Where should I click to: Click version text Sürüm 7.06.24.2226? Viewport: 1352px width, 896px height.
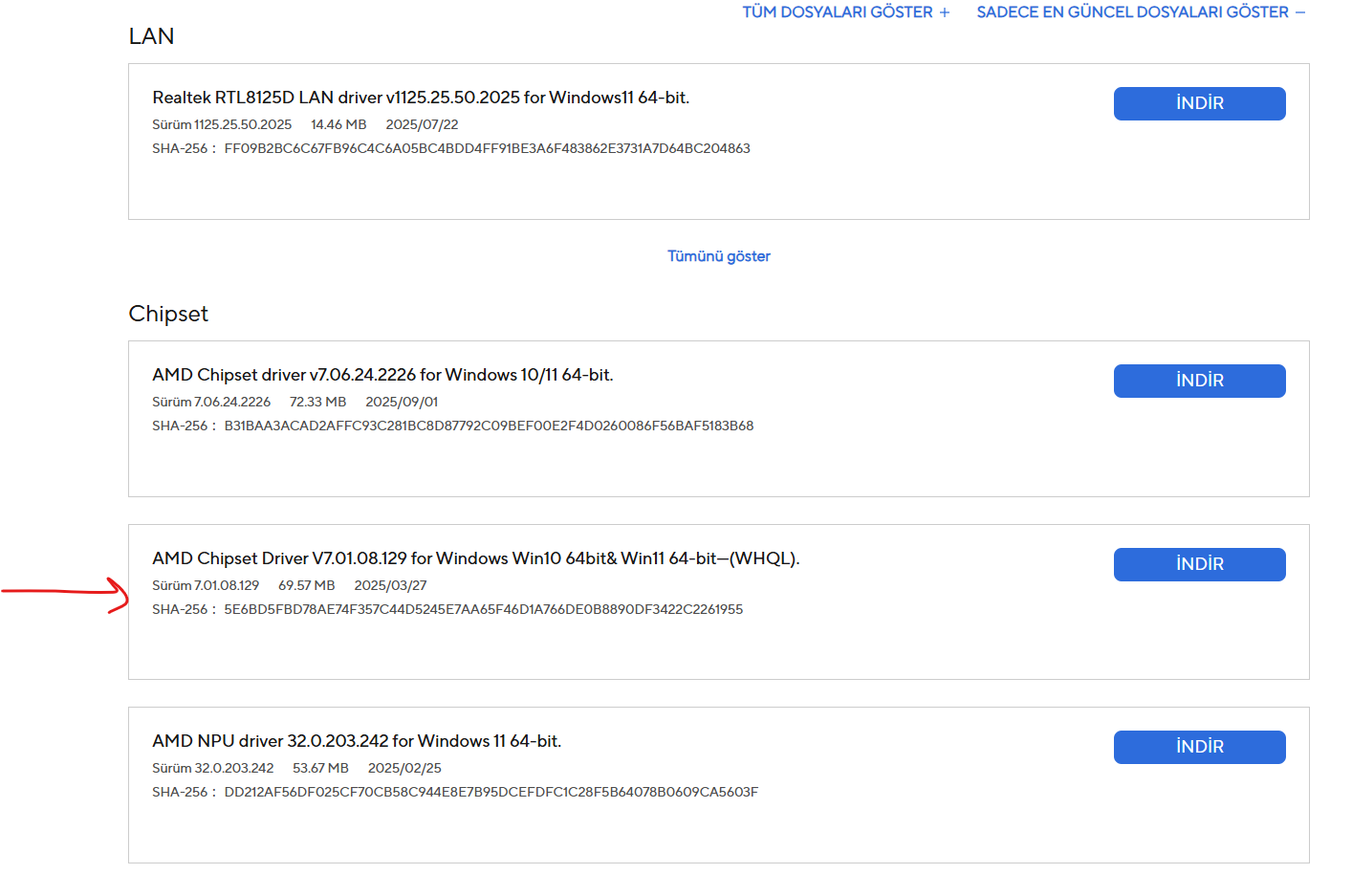click(x=211, y=402)
